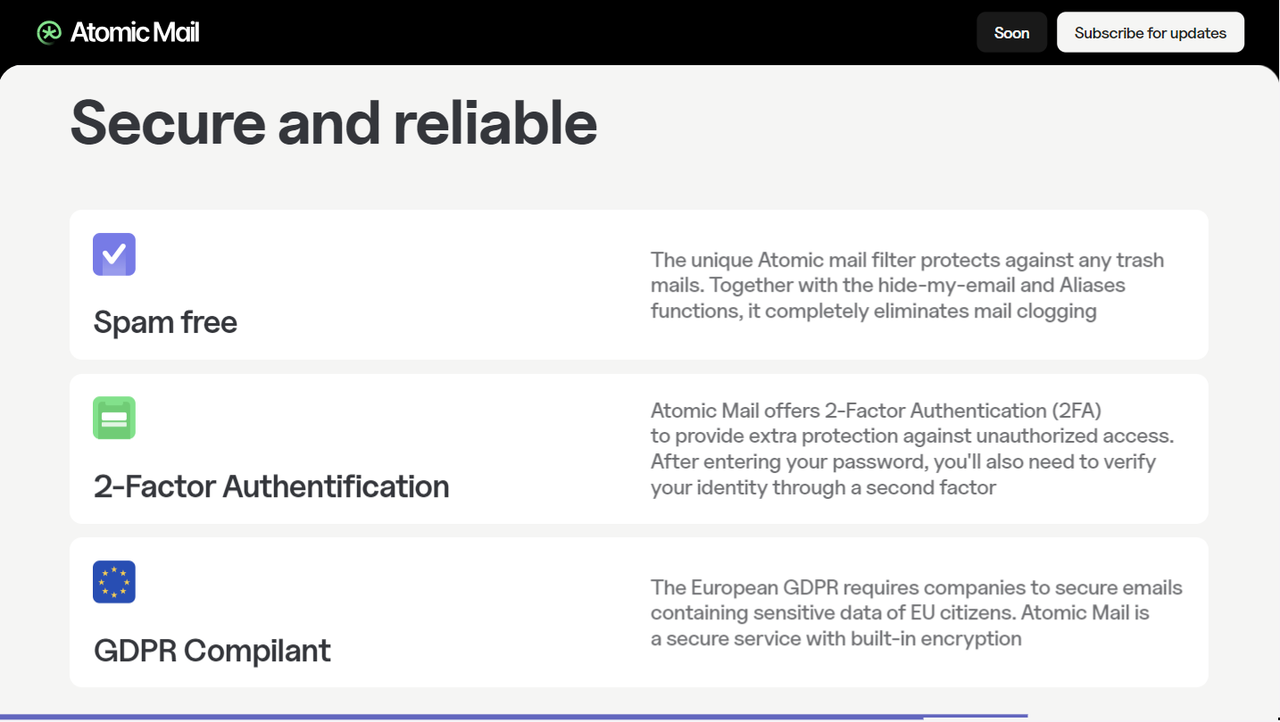This screenshot has width=1280, height=722.
Task: Click the Atomic mail filter description text
Action: pos(907,285)
